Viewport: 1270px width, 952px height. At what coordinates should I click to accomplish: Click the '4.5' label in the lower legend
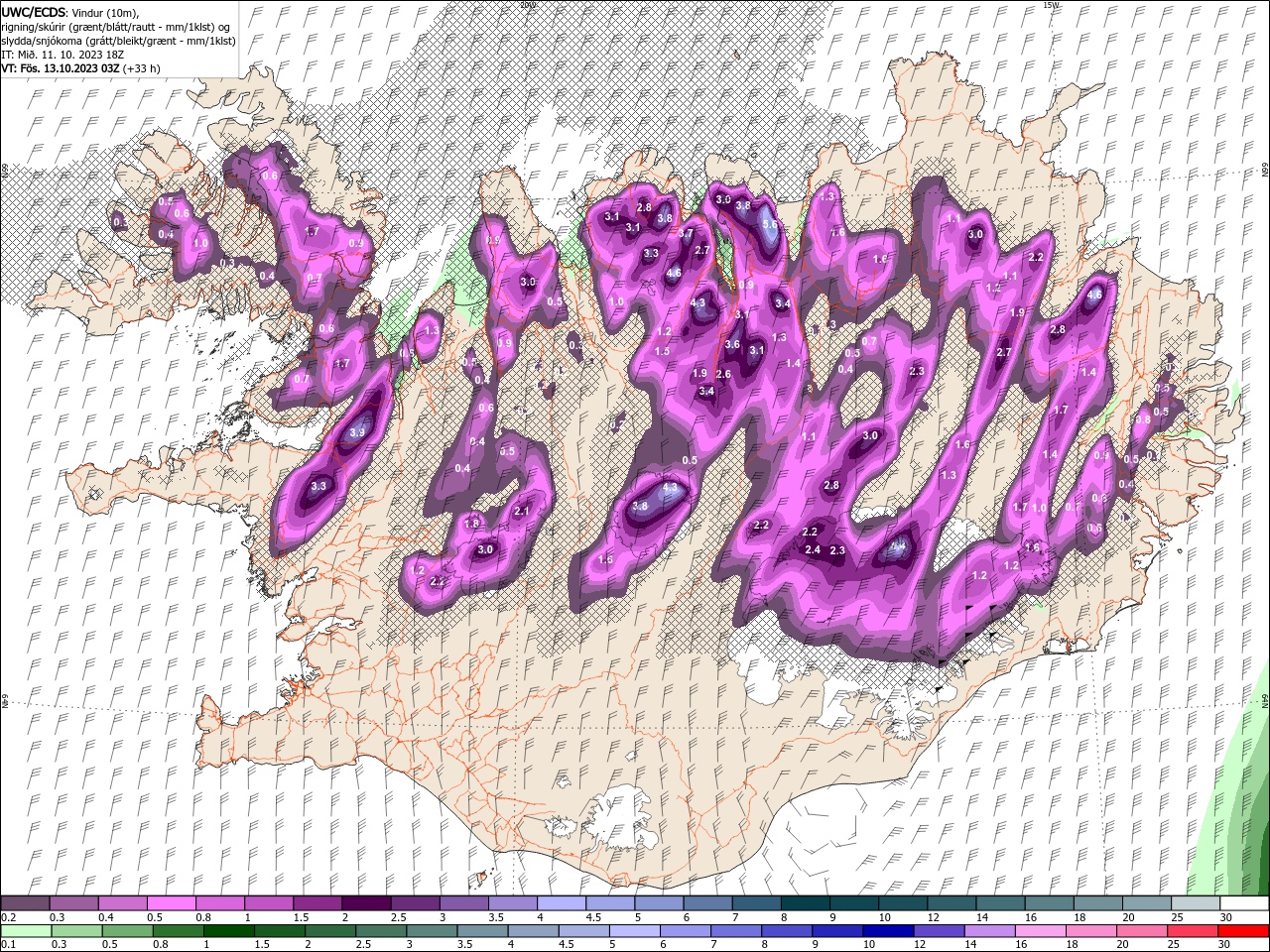567,945
